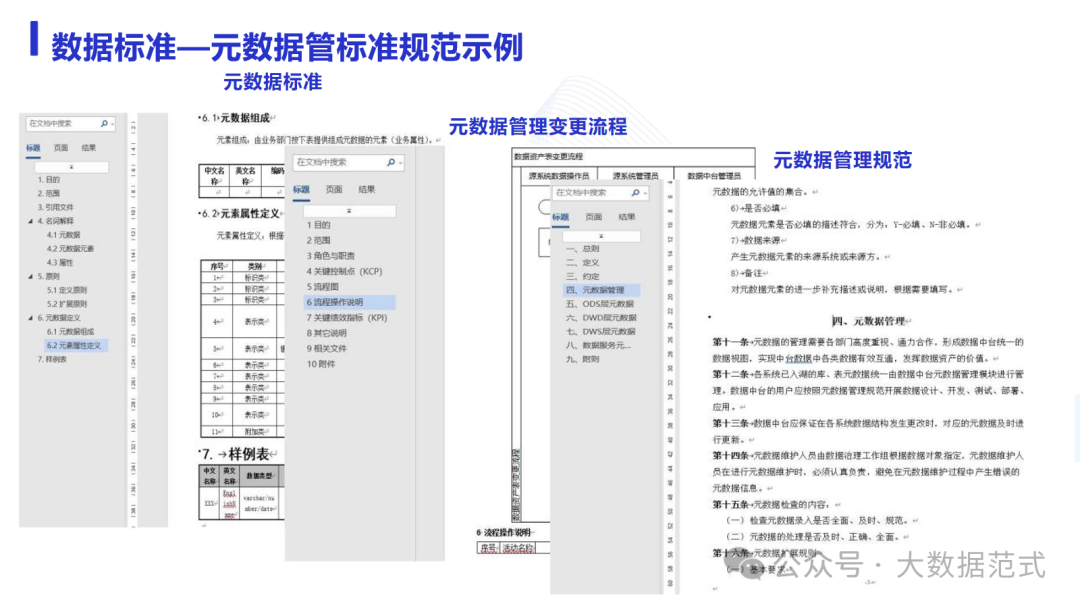Select '9 相关文件' heading

point(326,349)
